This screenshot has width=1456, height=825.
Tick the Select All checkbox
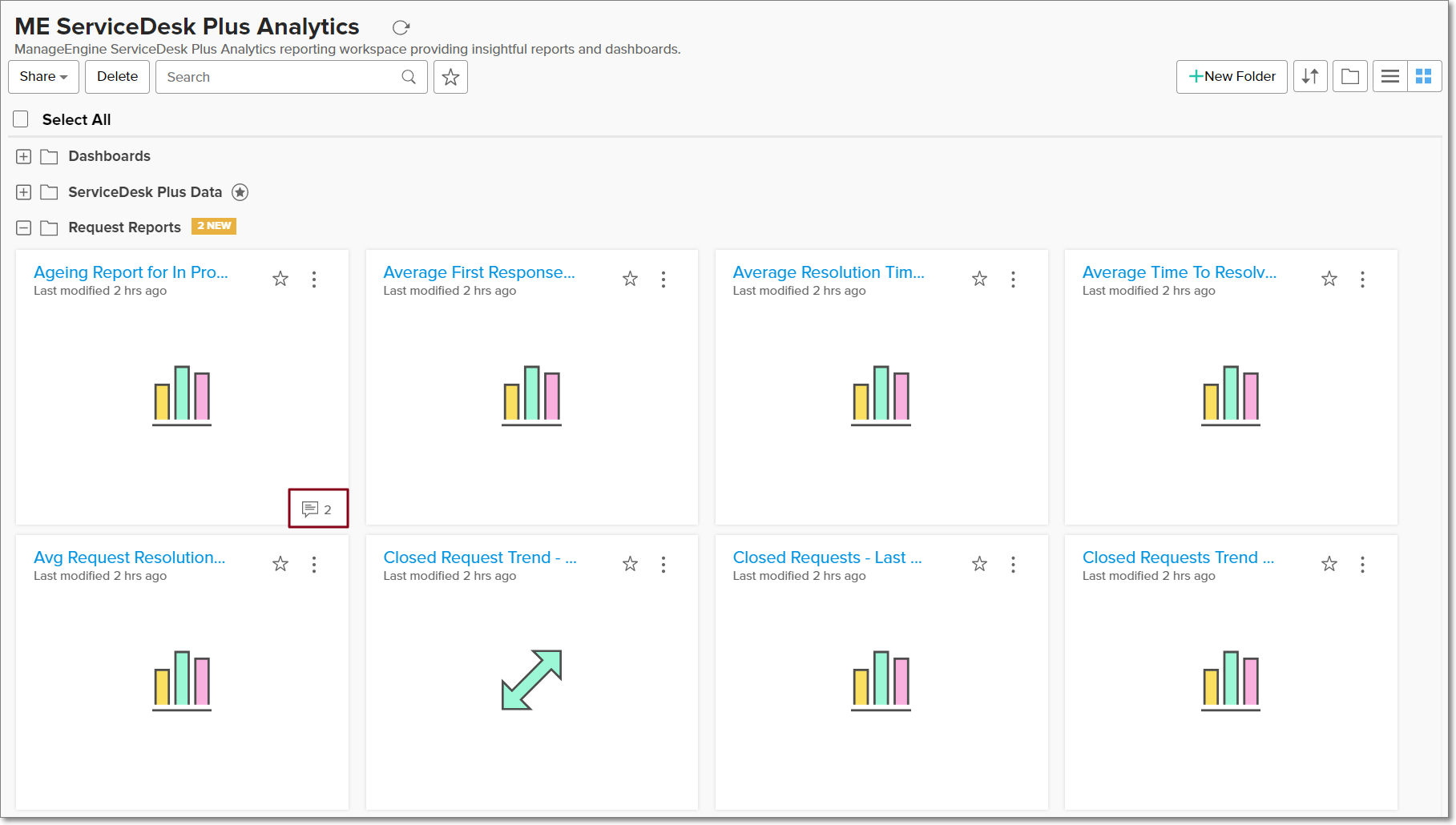21,119
